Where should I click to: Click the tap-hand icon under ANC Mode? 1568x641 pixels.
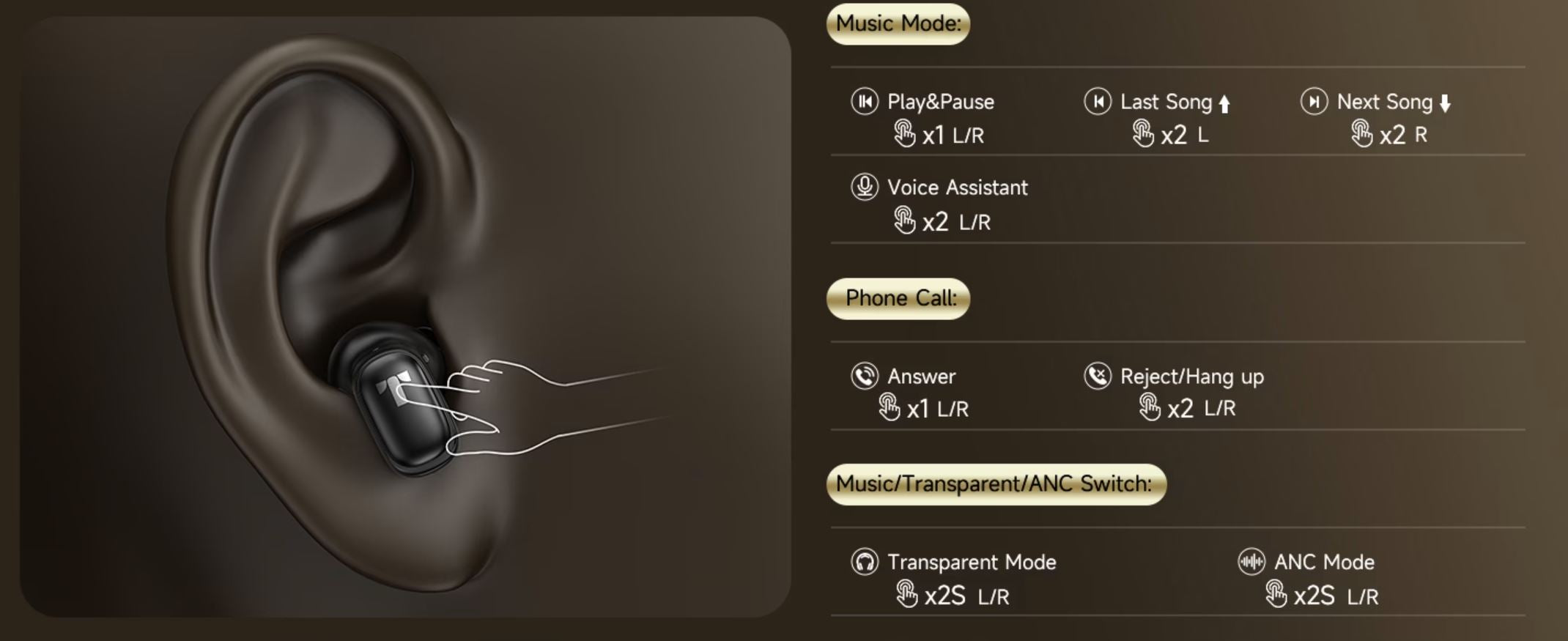(1276, 594)
